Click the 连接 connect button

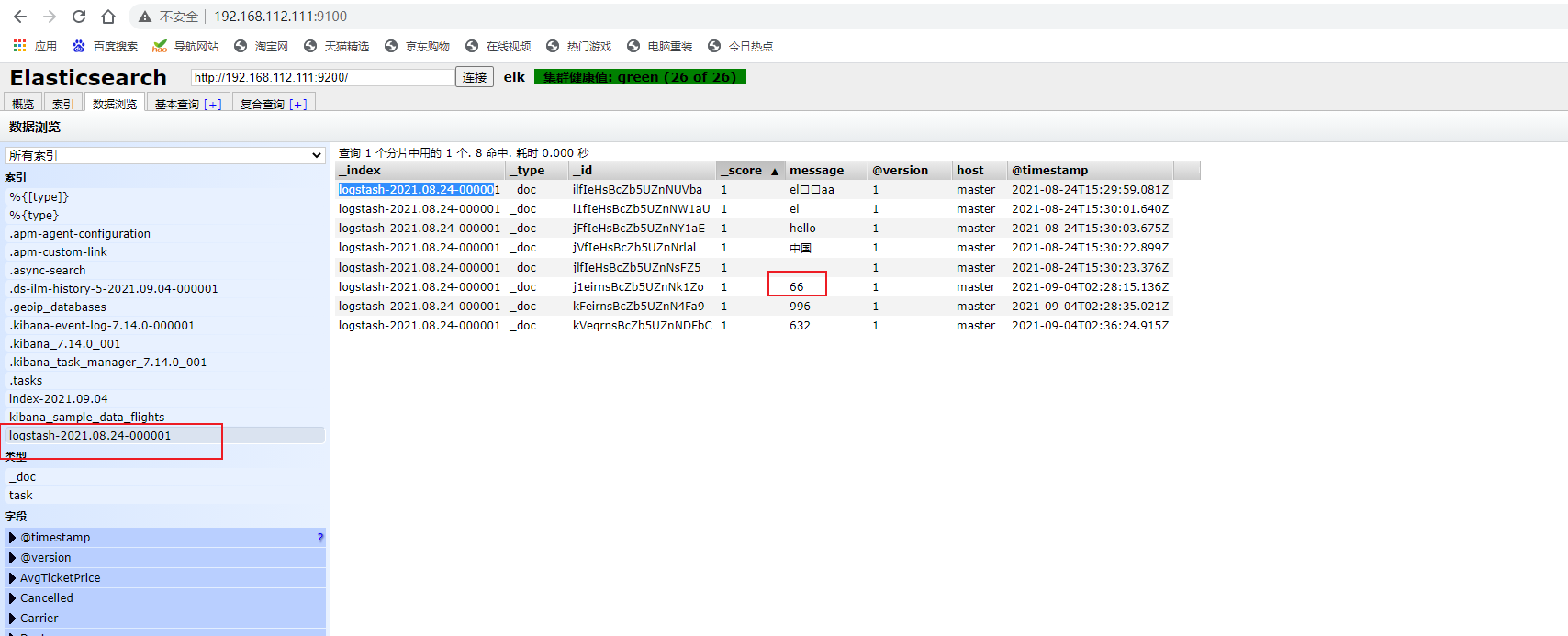[475, 77]
